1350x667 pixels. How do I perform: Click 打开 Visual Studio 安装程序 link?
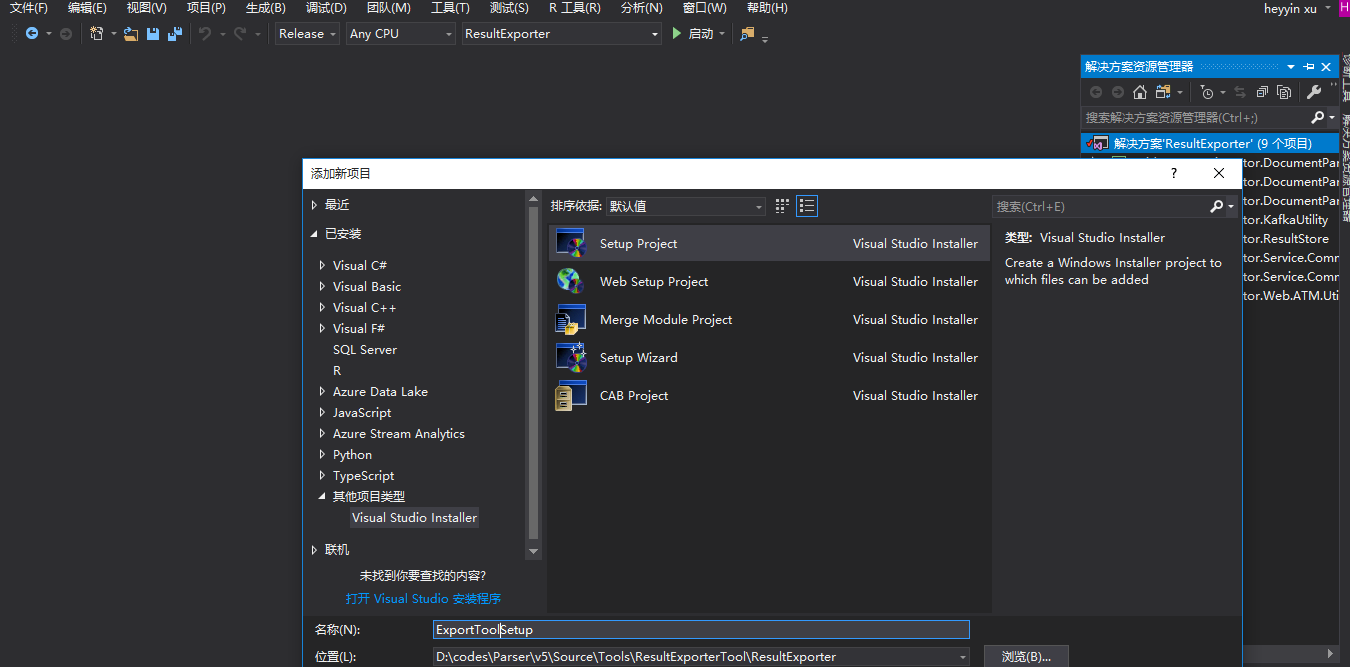(x=423, y=599)
